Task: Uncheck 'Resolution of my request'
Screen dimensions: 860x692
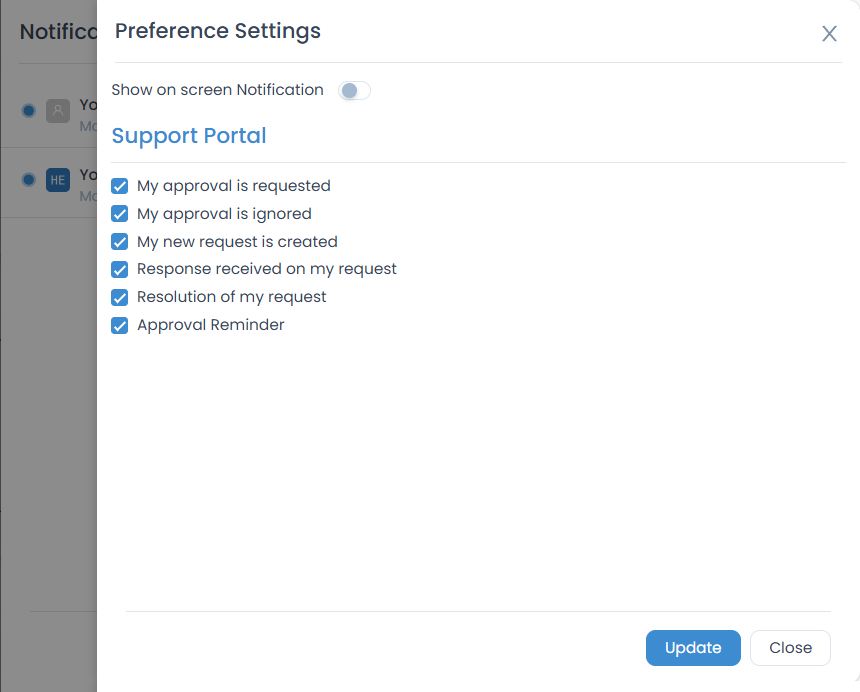Action: click(x=120, y=297)
